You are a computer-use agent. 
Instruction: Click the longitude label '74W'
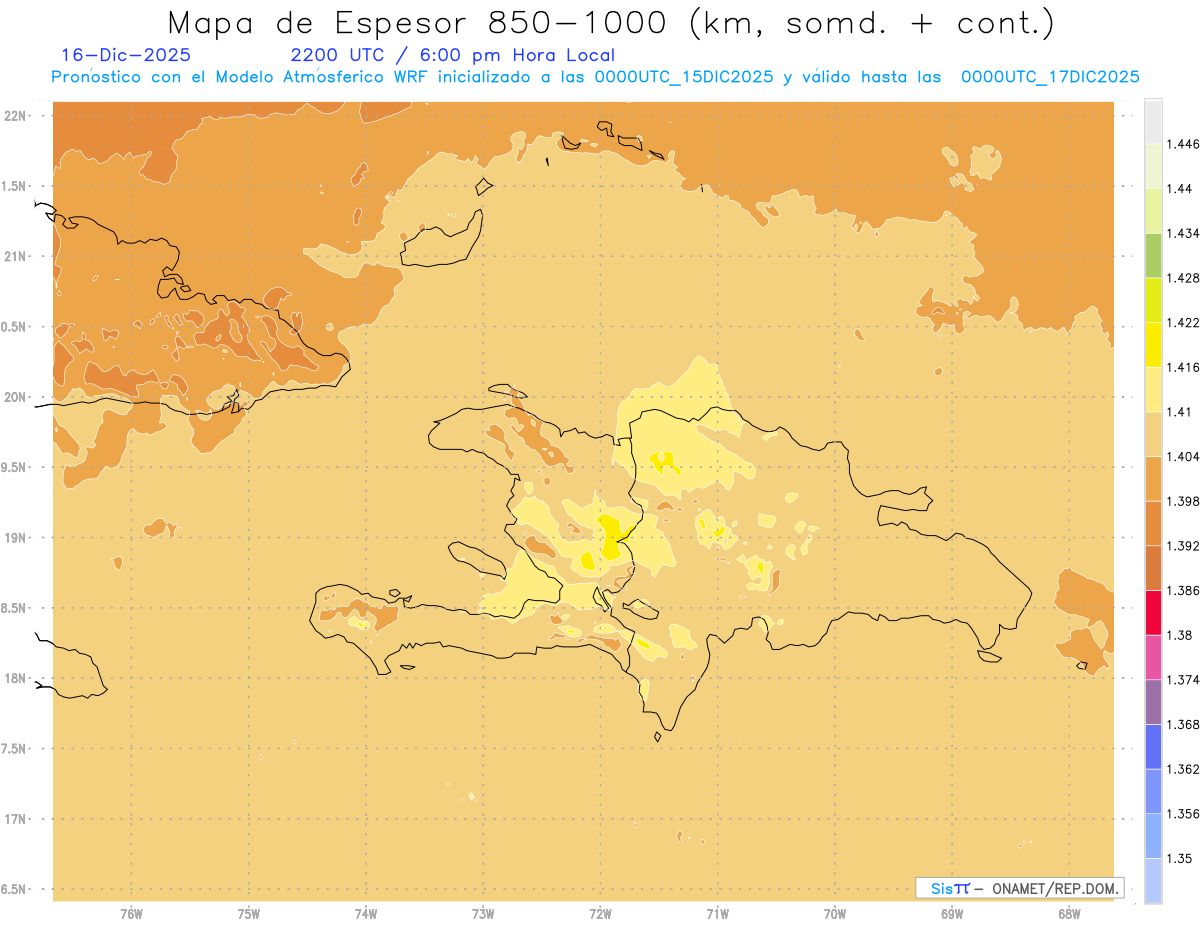(x=366, y=914)
